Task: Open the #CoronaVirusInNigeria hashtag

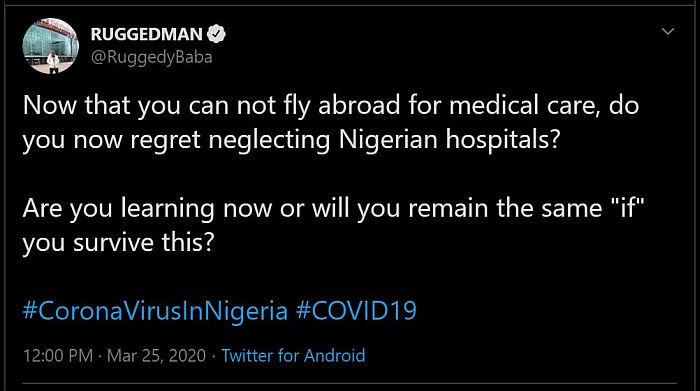Action: [155, 311]
